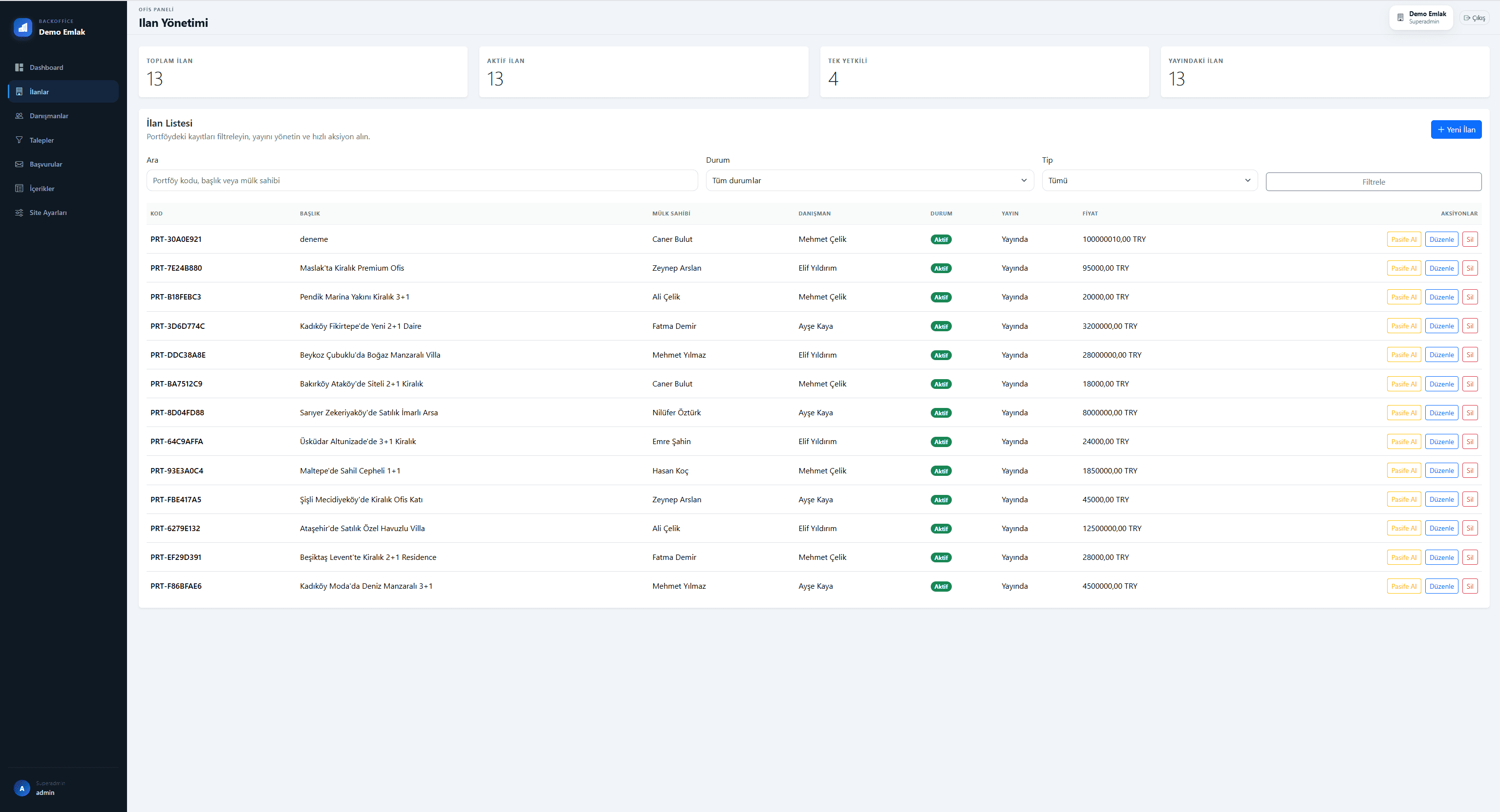Viewport: 1500px width, 812px height.
Task: Open Site Ayarları from sidebar
Action: [48, 213]
